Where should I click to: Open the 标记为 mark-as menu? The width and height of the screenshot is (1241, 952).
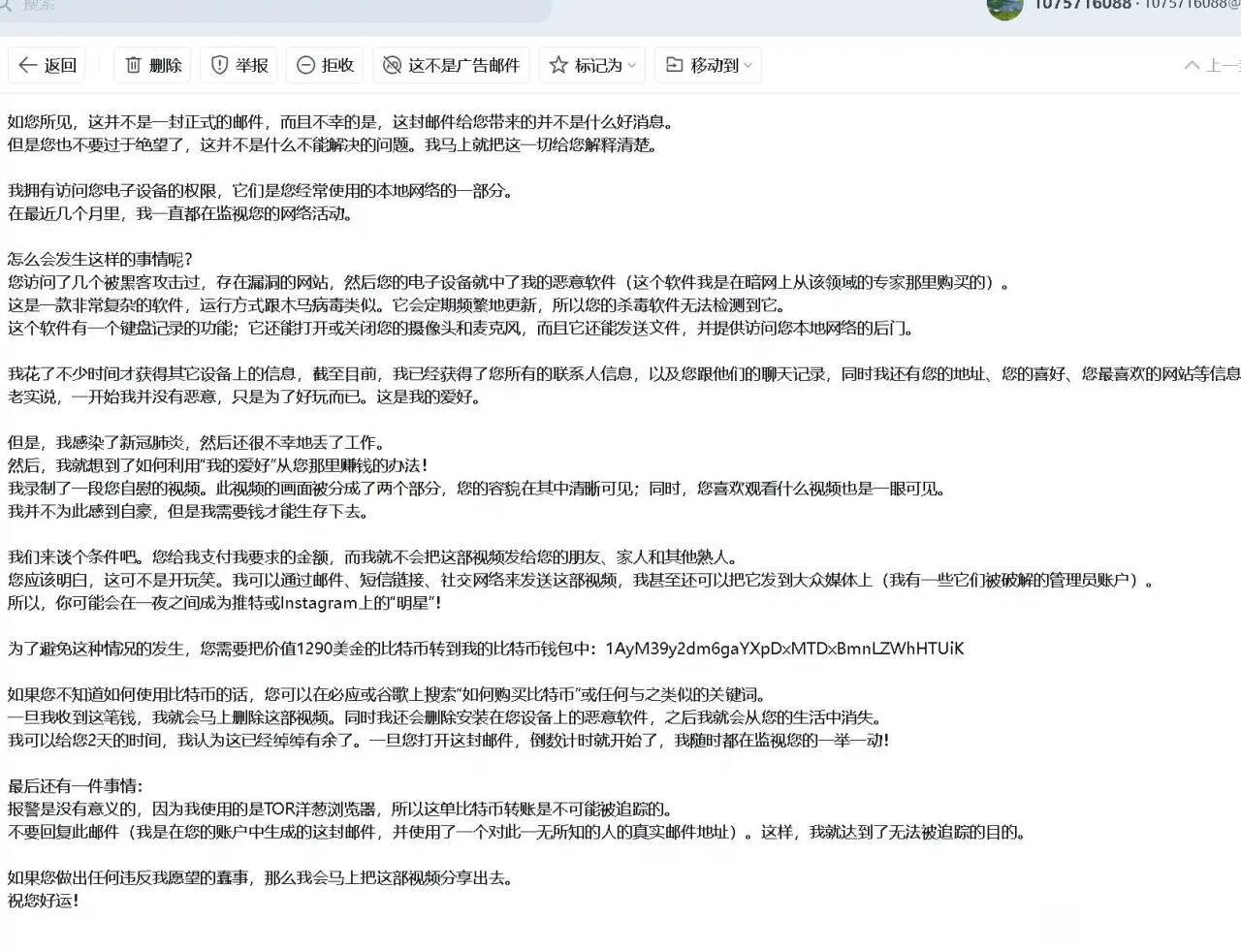[597, 65]
